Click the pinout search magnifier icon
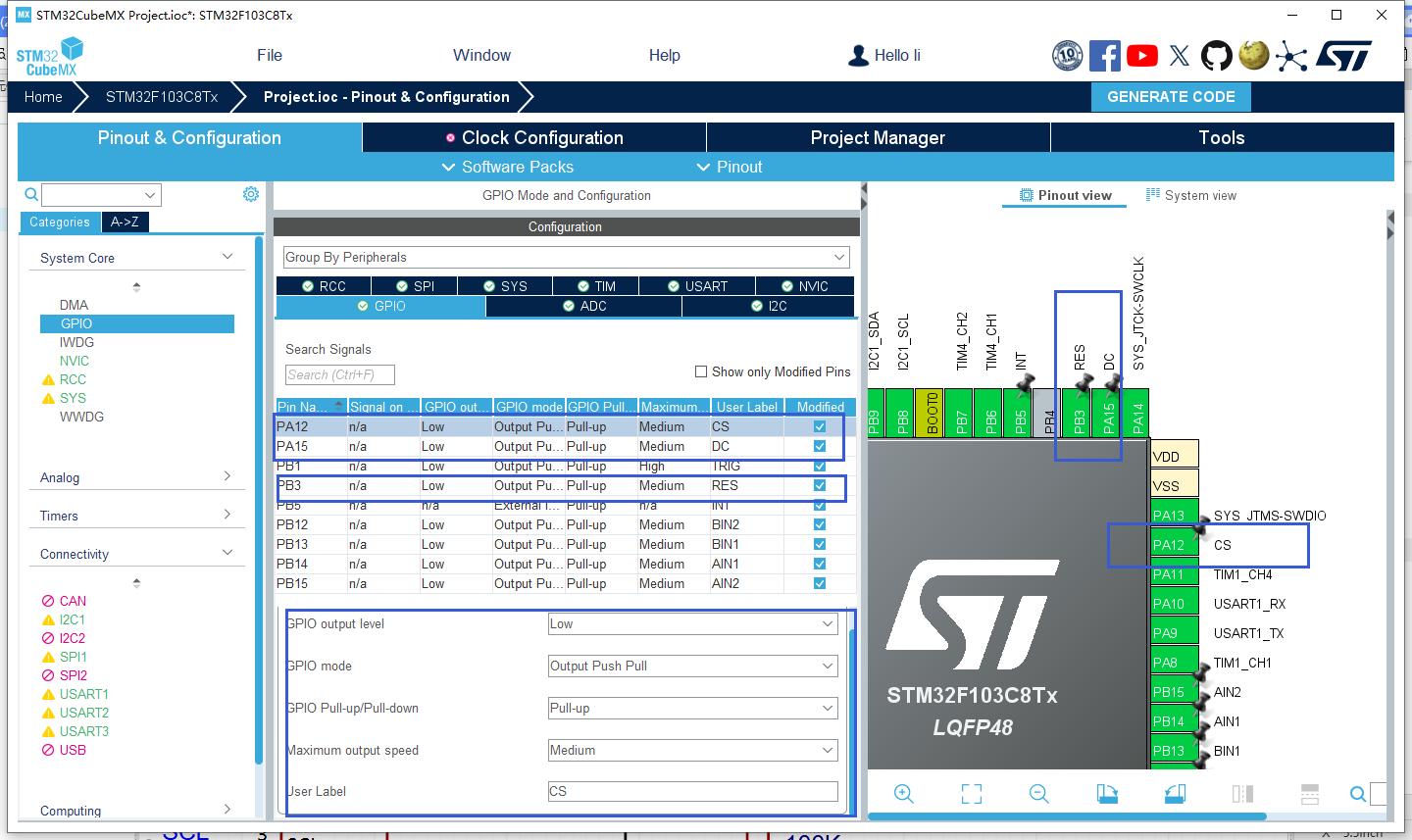This screenshot has height=840, width=1412. (1358, 794)
